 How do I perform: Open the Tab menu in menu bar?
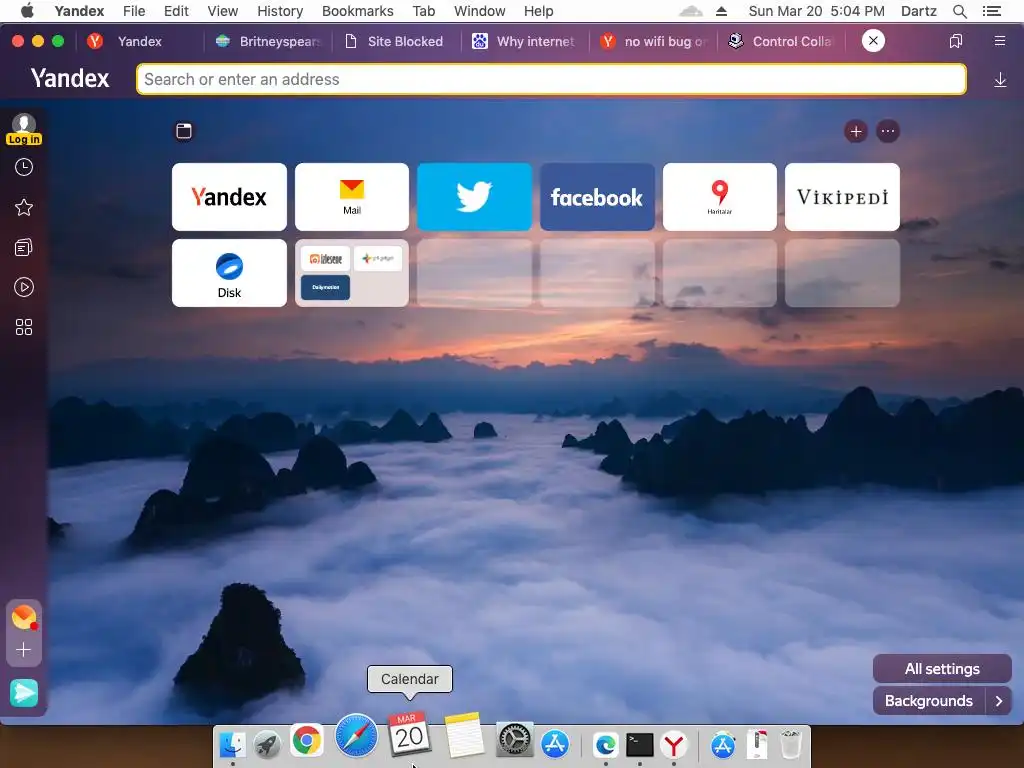(424, 11)
